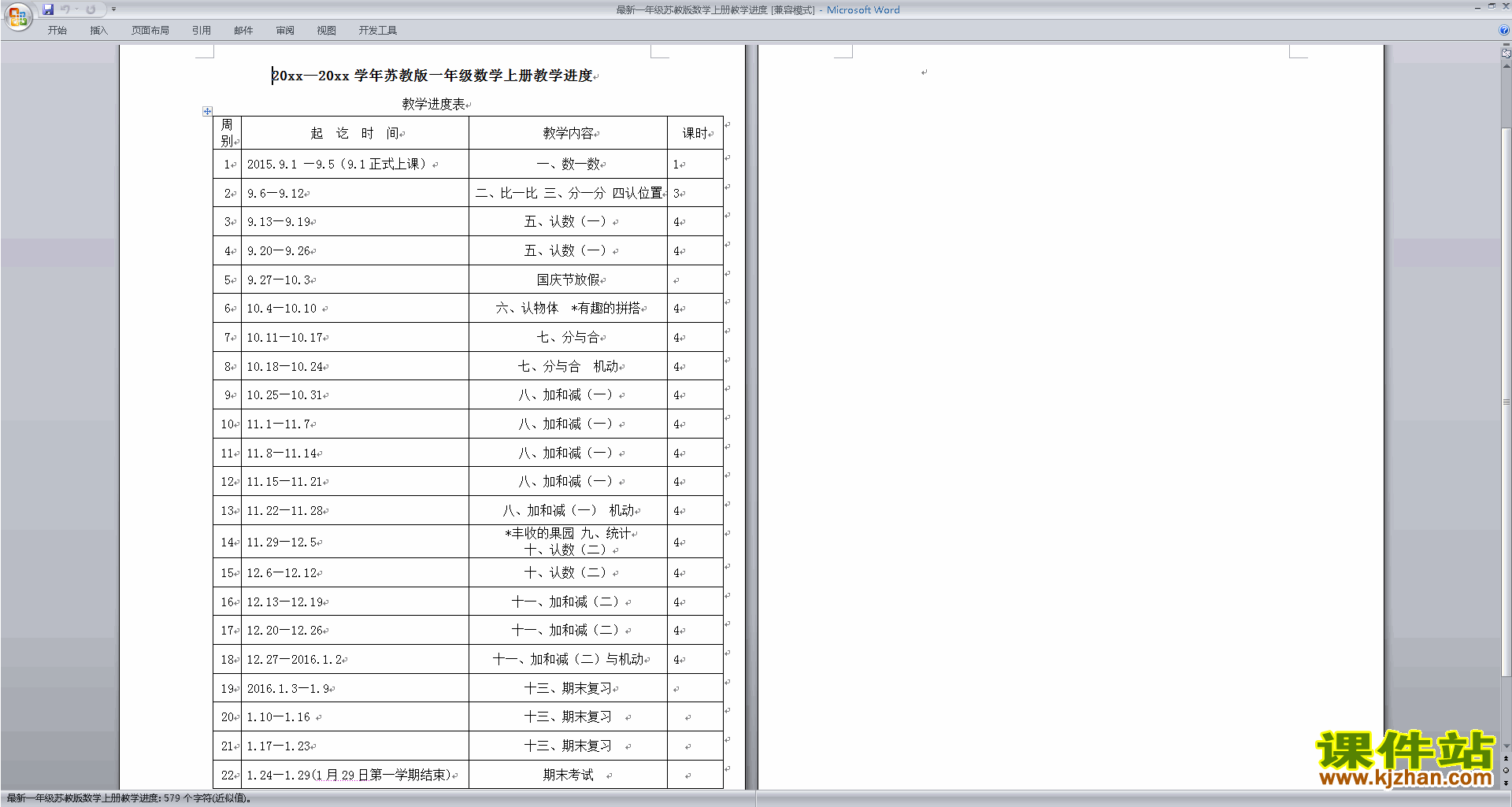
Task: Open the 审阅 ribbon tab
Action: [285, 30]
